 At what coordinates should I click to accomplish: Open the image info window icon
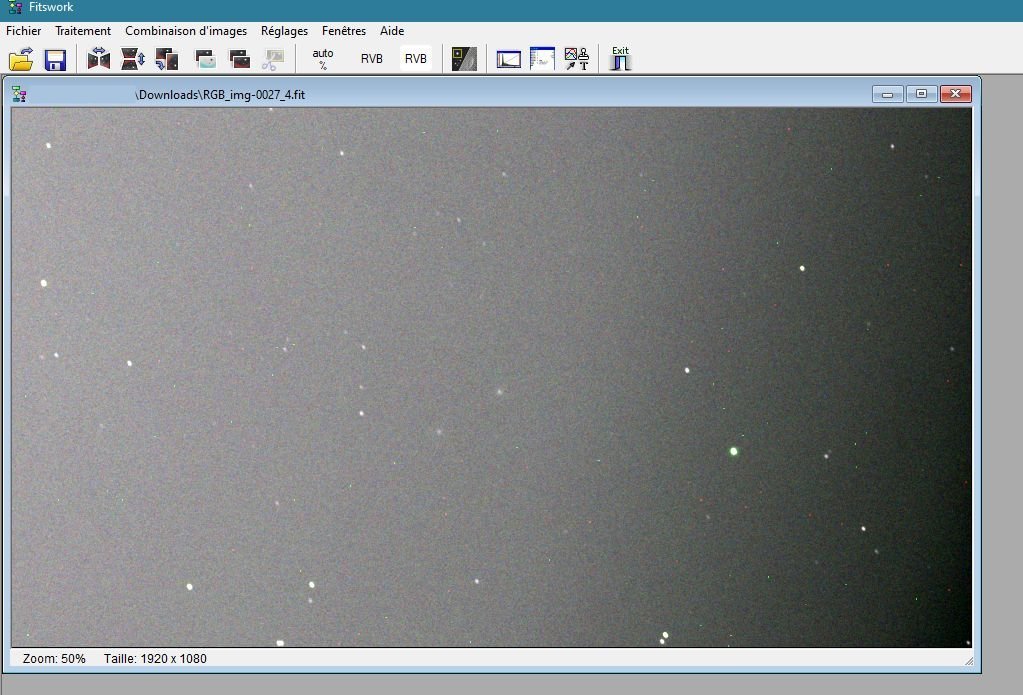tap(542, 59)
